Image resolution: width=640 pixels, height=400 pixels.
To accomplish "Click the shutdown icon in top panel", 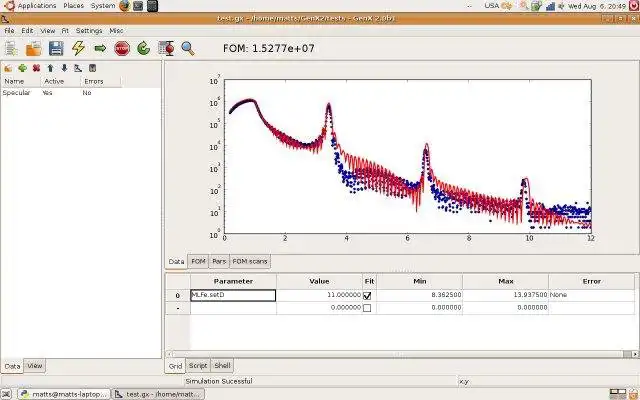I will coord(634,6).
